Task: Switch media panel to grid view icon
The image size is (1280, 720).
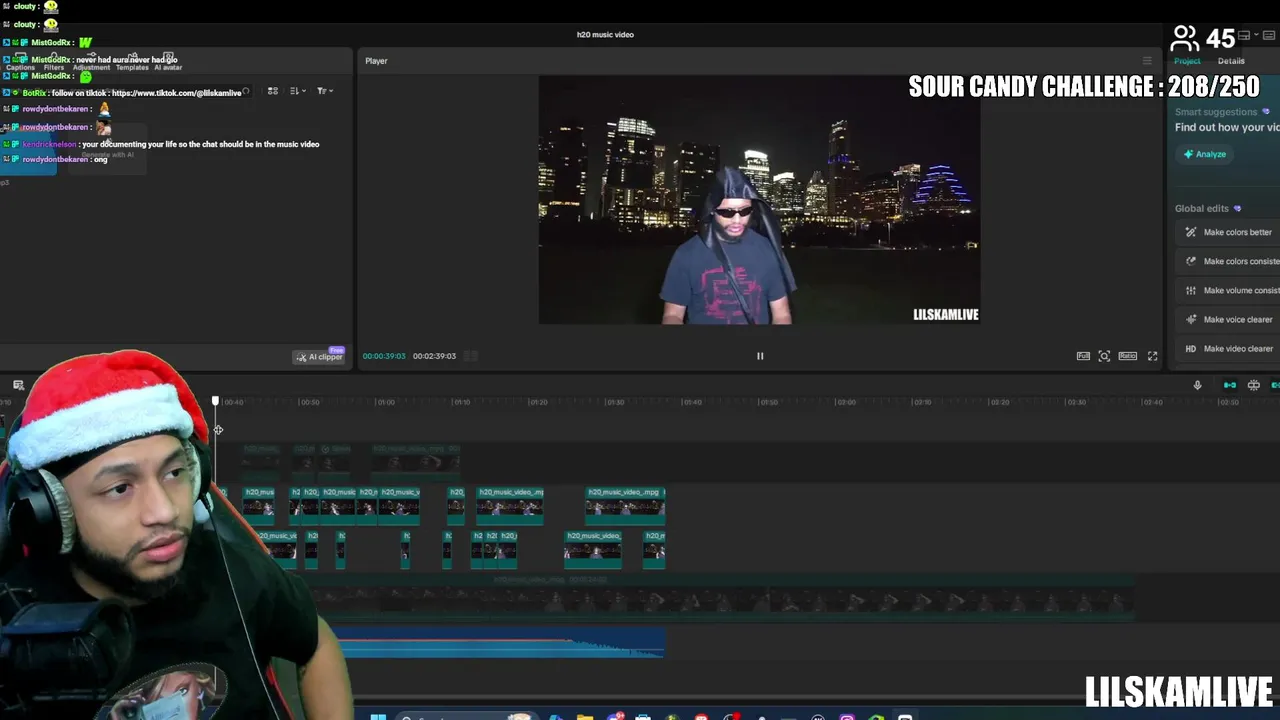Action: click(x=272, y=91)
